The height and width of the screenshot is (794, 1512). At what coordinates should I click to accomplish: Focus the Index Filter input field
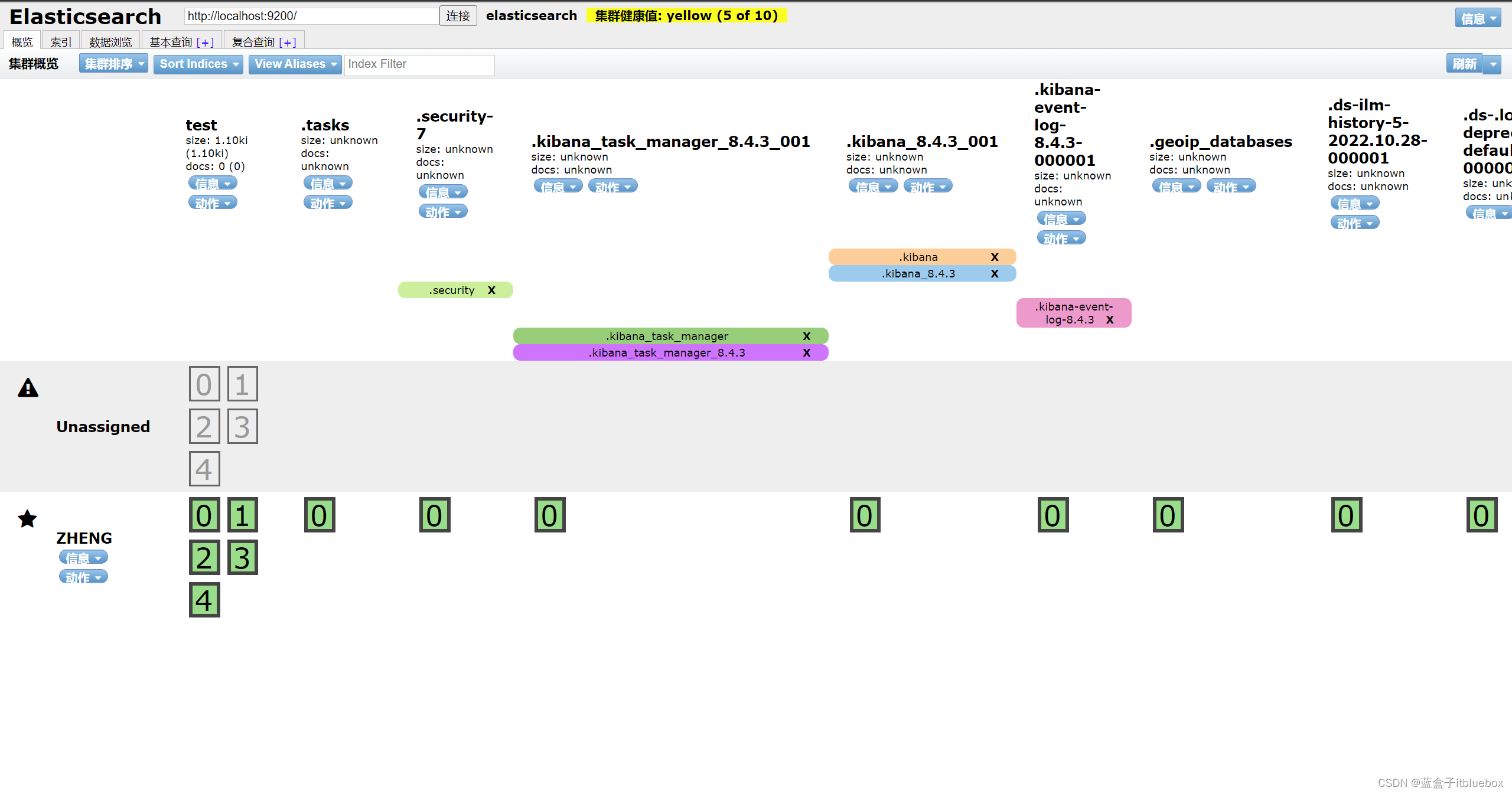(419, 64)
